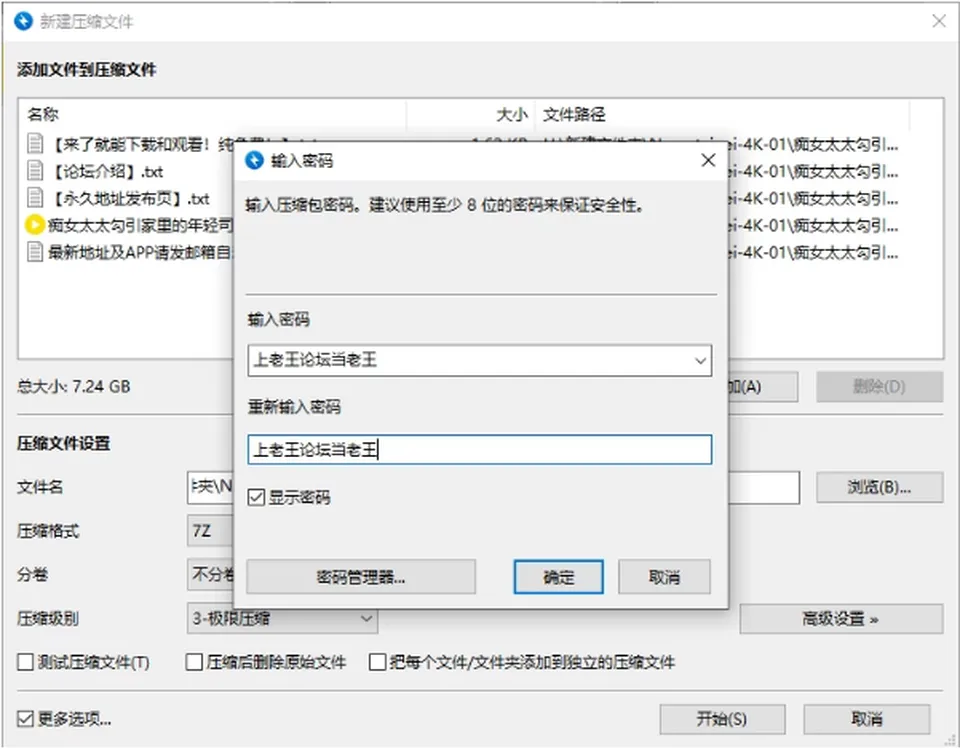Check 把每个文件/文件夹添加到独立的压缩文件
The width and height of the screenshot is (960, 749).
(x=378, y=662)
